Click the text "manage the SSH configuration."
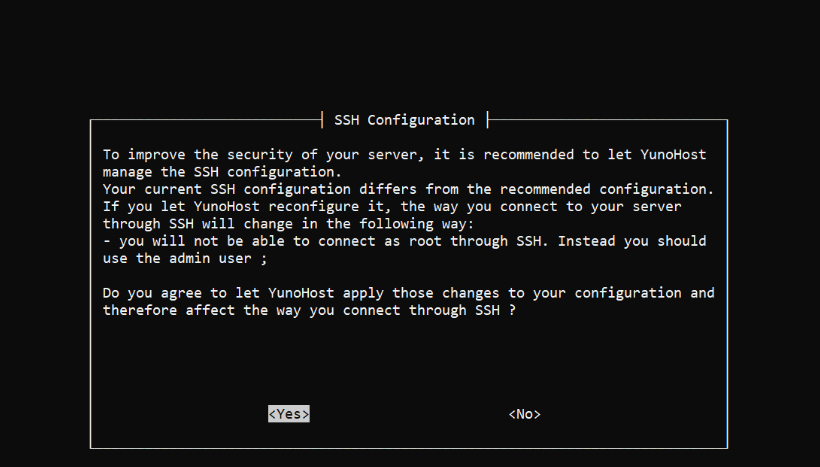 click(x=221, y=172)
